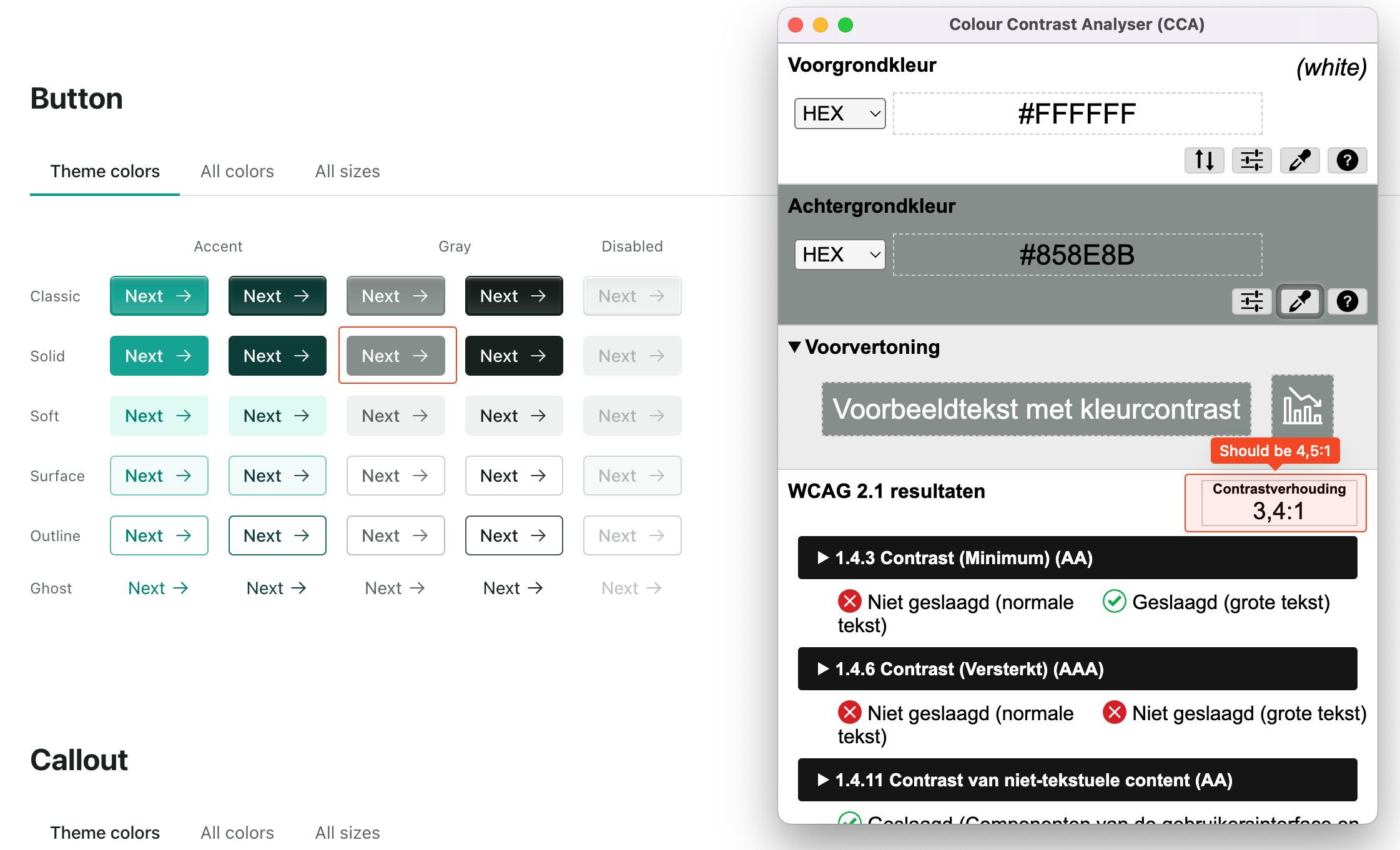
Task: Collapse the Voorvertoning section
Action: click(795, 348)
